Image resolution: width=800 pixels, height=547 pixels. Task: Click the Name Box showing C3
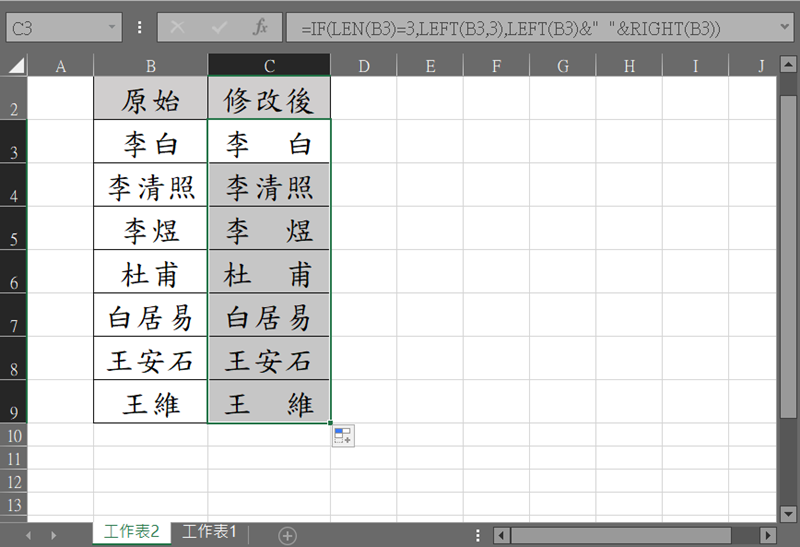(x=64, y=28)
